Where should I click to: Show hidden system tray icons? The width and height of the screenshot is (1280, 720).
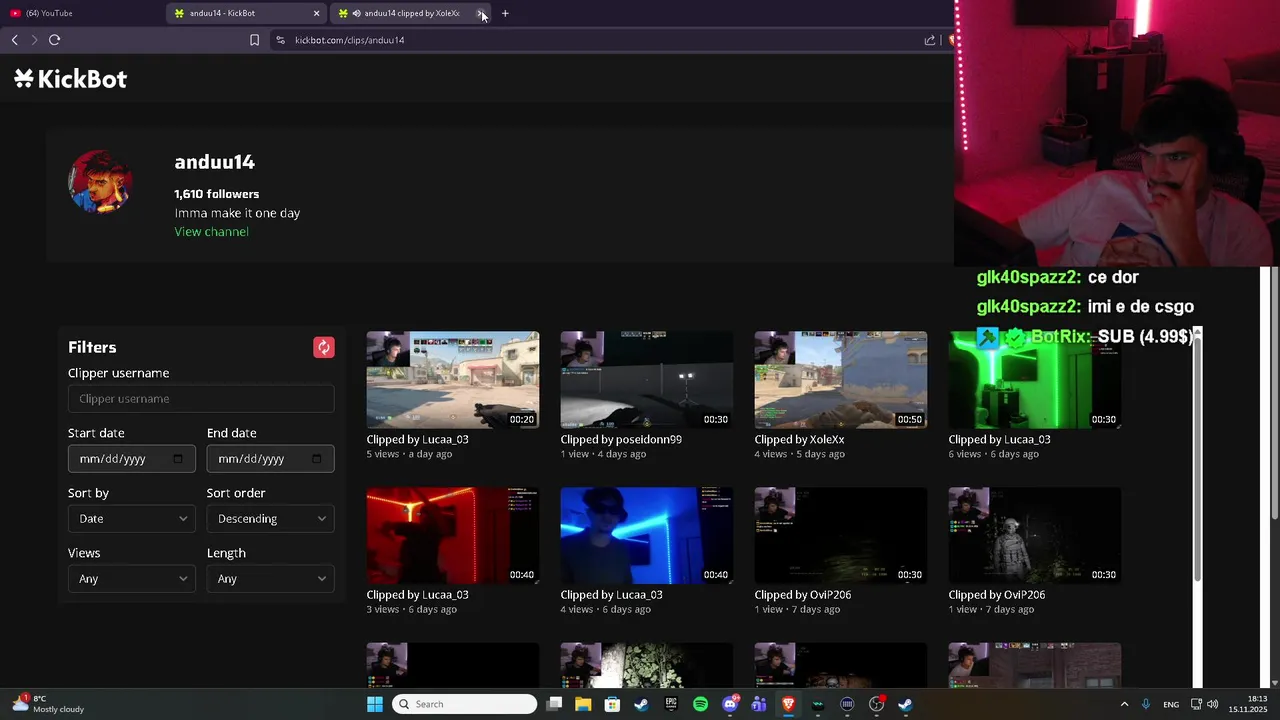point(1124,704)
